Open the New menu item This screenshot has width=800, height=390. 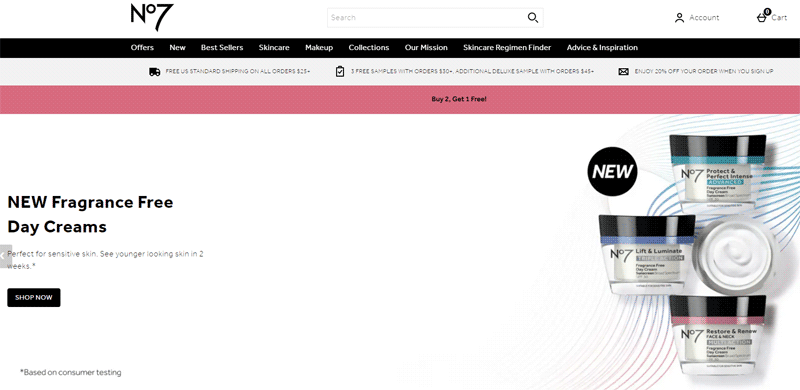click(178, 47)
